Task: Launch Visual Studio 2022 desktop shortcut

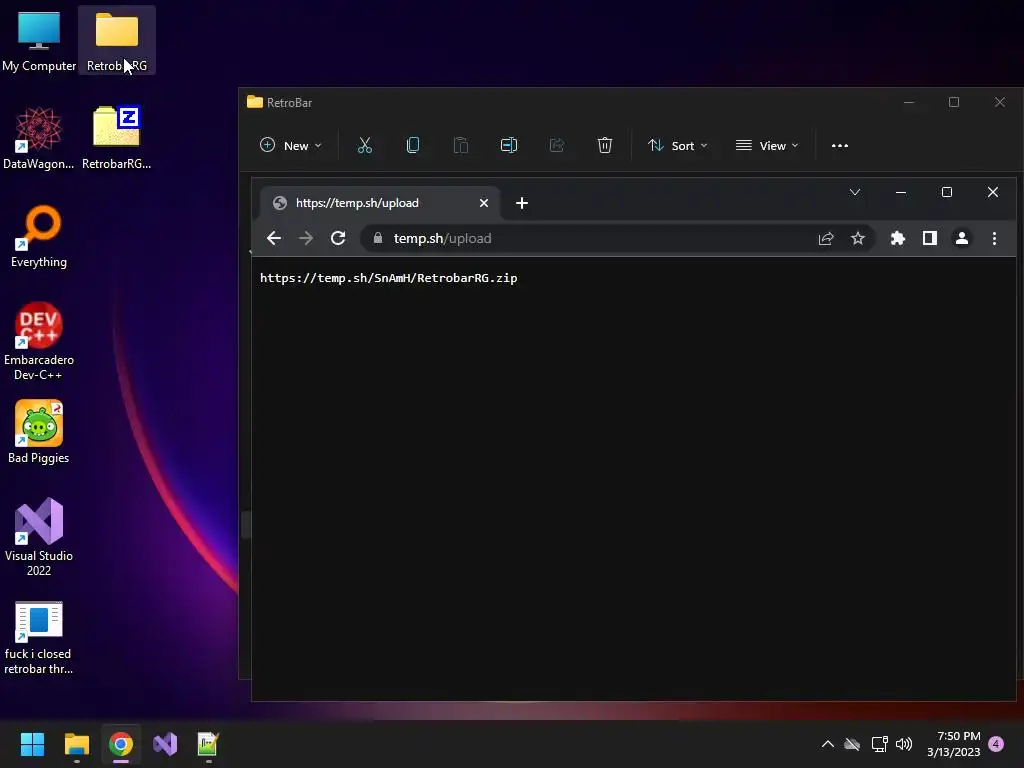Action: (39, 537)
